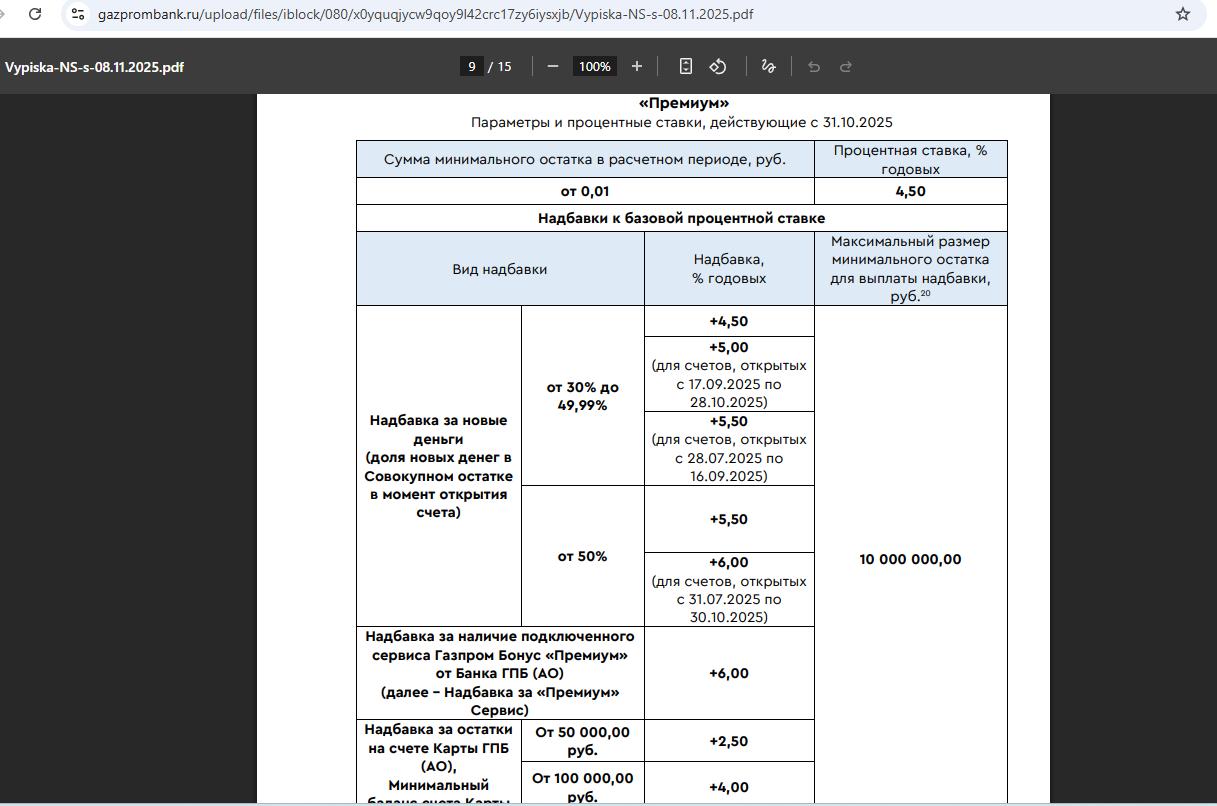Select the page number field showing 9
Image resolution: width=1217 pixels, height=806 pixels.
pos(470,67)
